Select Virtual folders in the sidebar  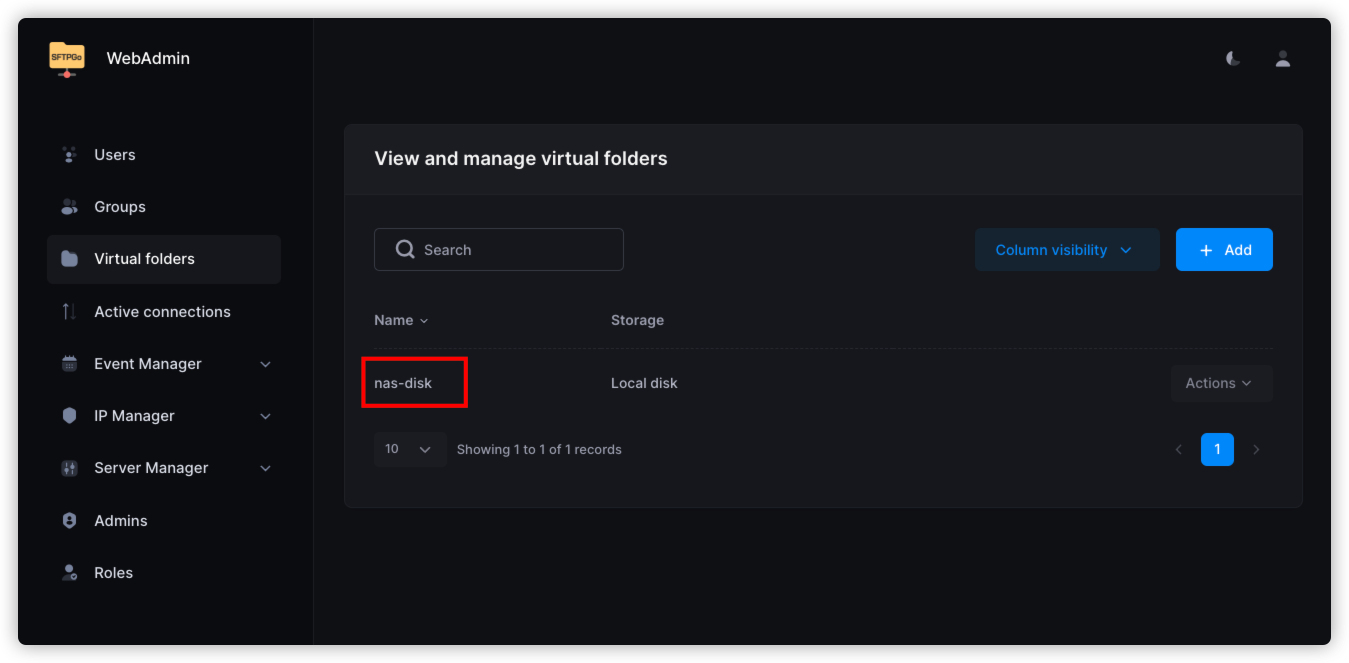144,259
